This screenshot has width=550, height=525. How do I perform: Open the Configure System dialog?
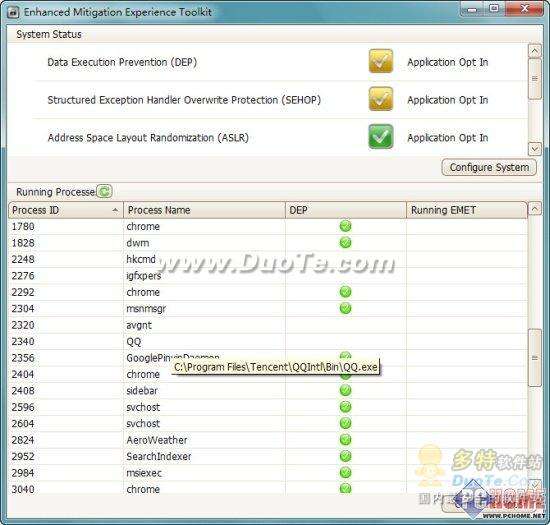(489, 167)
